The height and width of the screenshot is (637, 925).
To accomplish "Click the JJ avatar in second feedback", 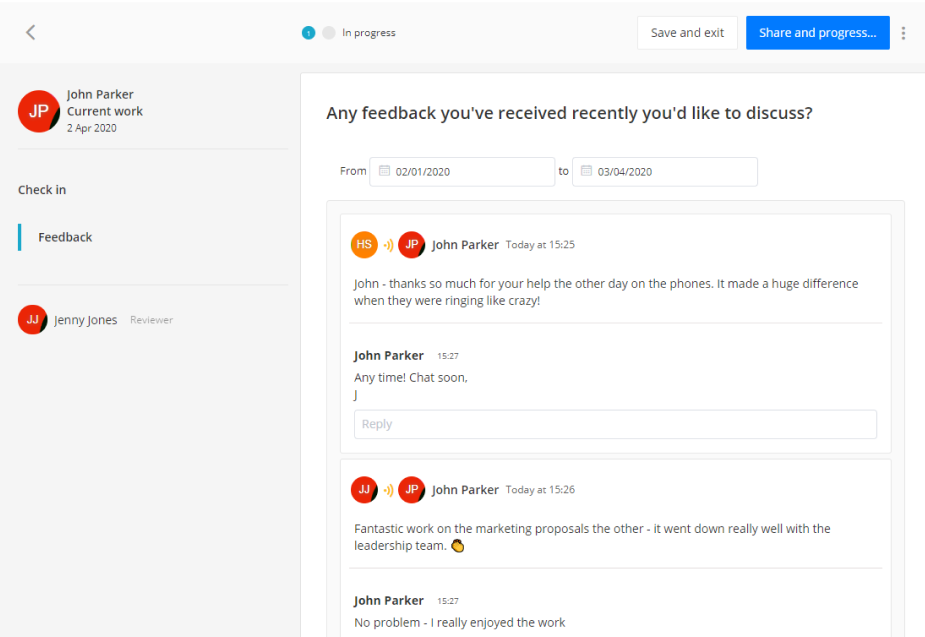I will point(365,490).
